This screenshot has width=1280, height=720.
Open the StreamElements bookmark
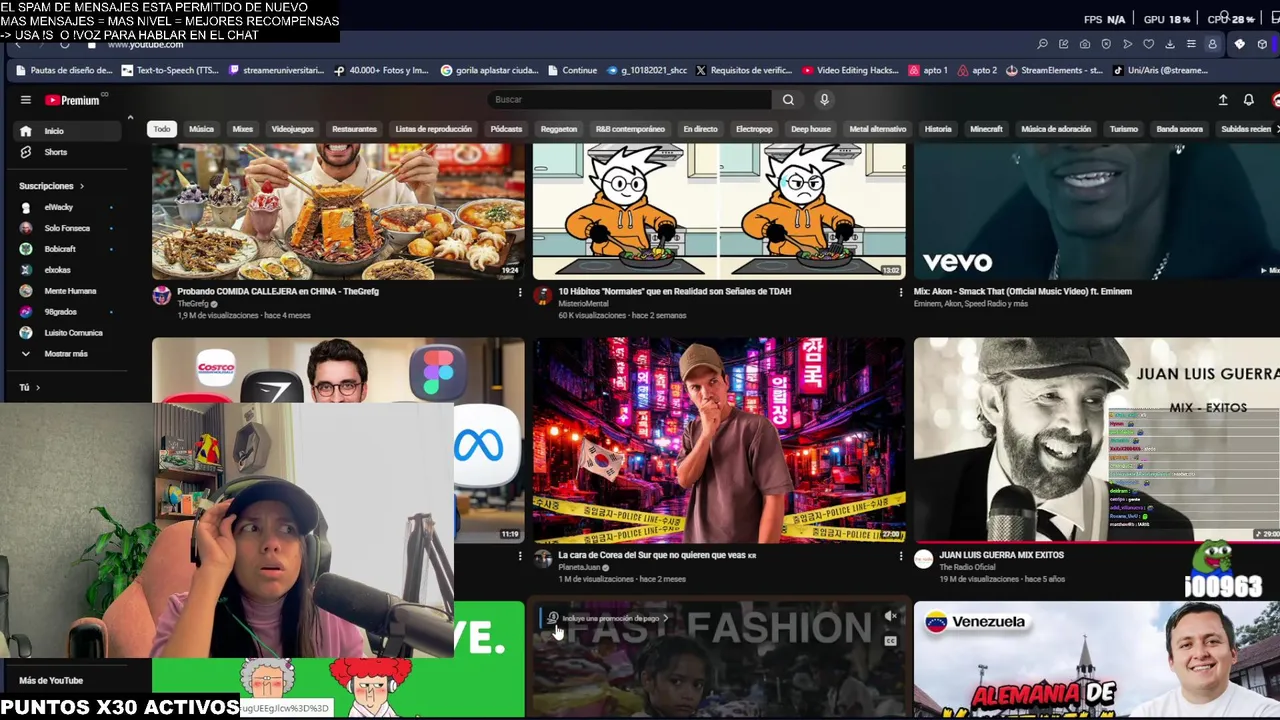click(1054, 71)
